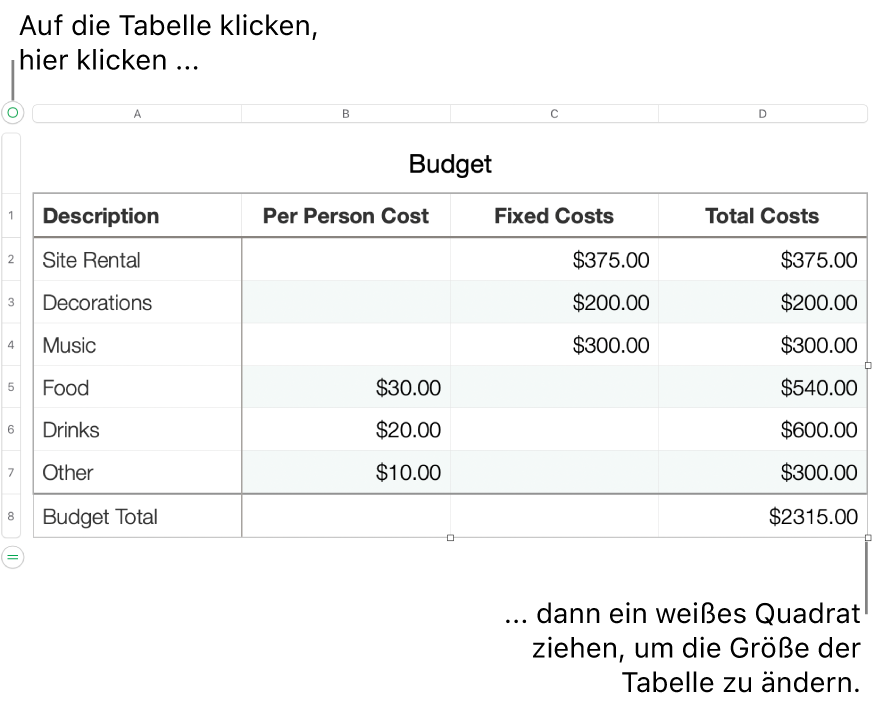The height and width of the screenshot is (710, 875).
Task: Click the Budget table title
Action: click(450, 164)
